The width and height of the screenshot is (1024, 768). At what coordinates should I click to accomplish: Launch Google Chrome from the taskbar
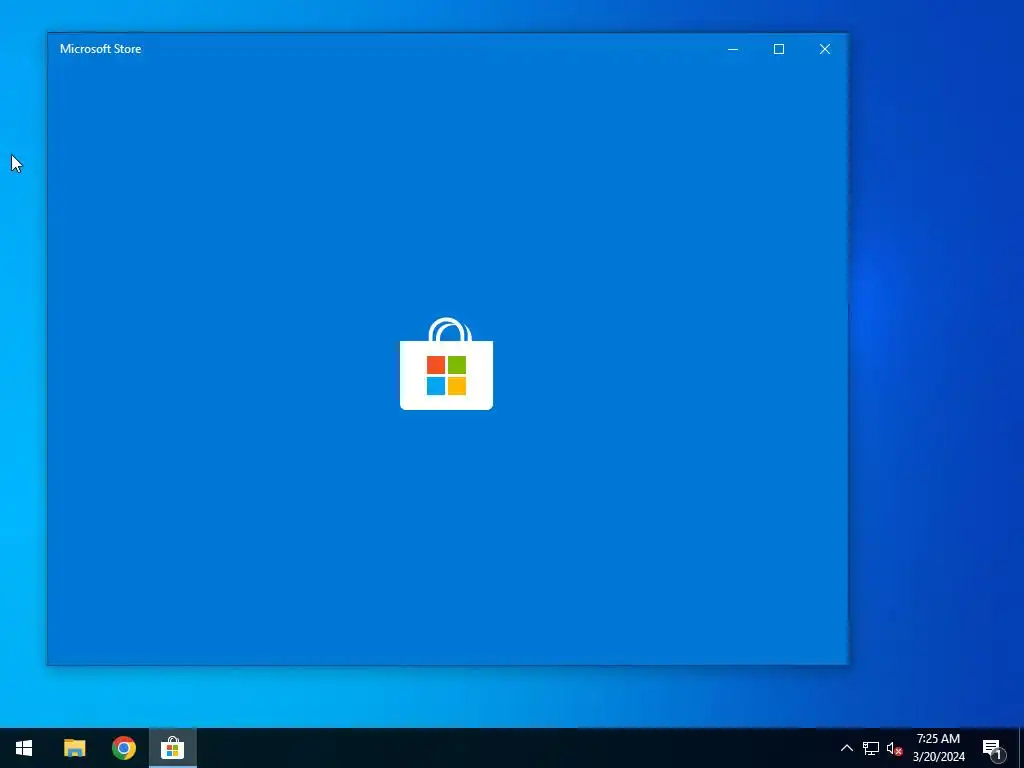(x=123, y=748)
